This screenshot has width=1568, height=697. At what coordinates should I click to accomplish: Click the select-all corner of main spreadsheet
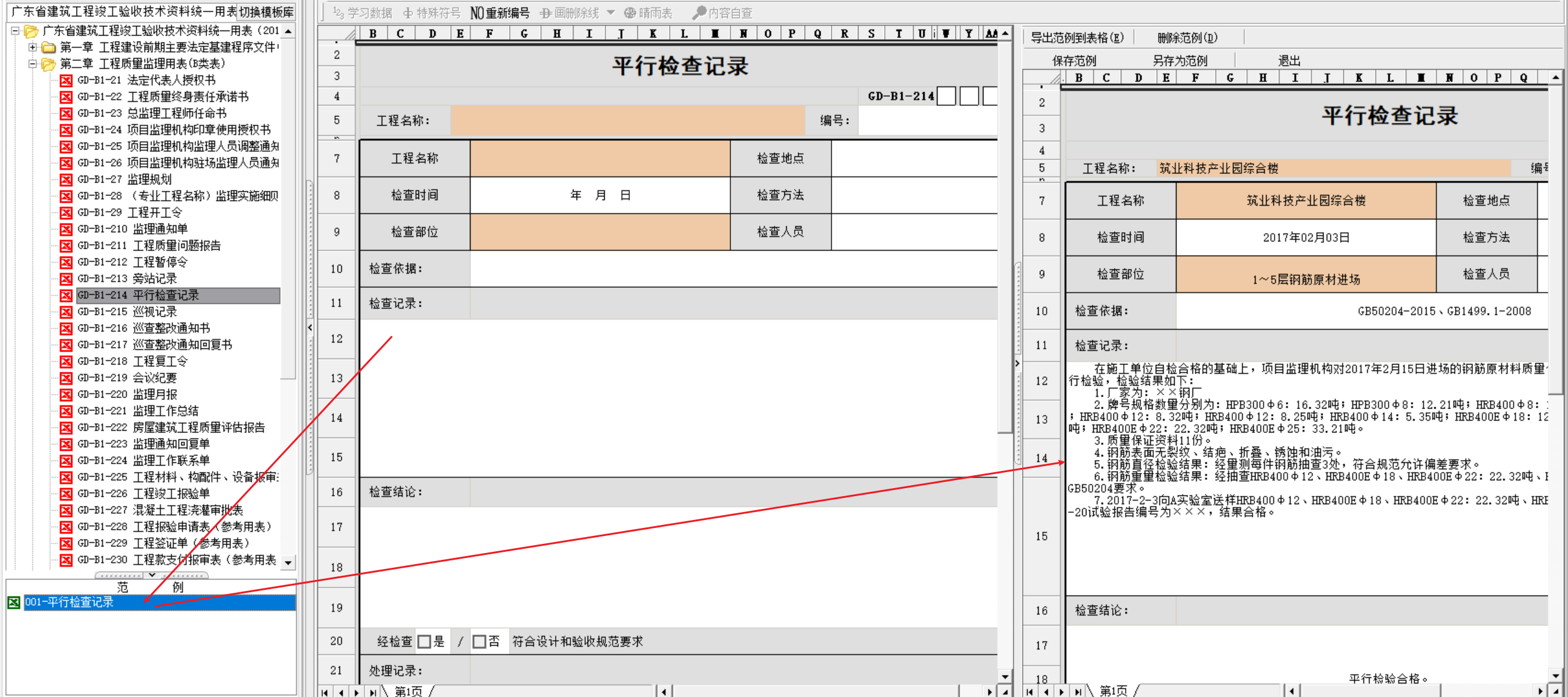tap(338, 34)
